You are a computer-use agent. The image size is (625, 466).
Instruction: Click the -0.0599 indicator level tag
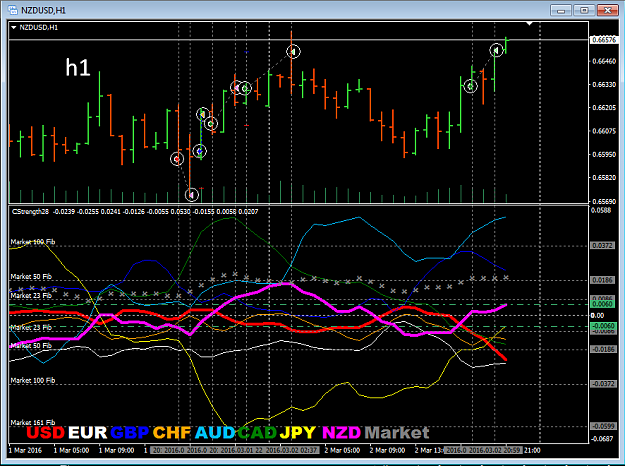[x=603, y=426]
